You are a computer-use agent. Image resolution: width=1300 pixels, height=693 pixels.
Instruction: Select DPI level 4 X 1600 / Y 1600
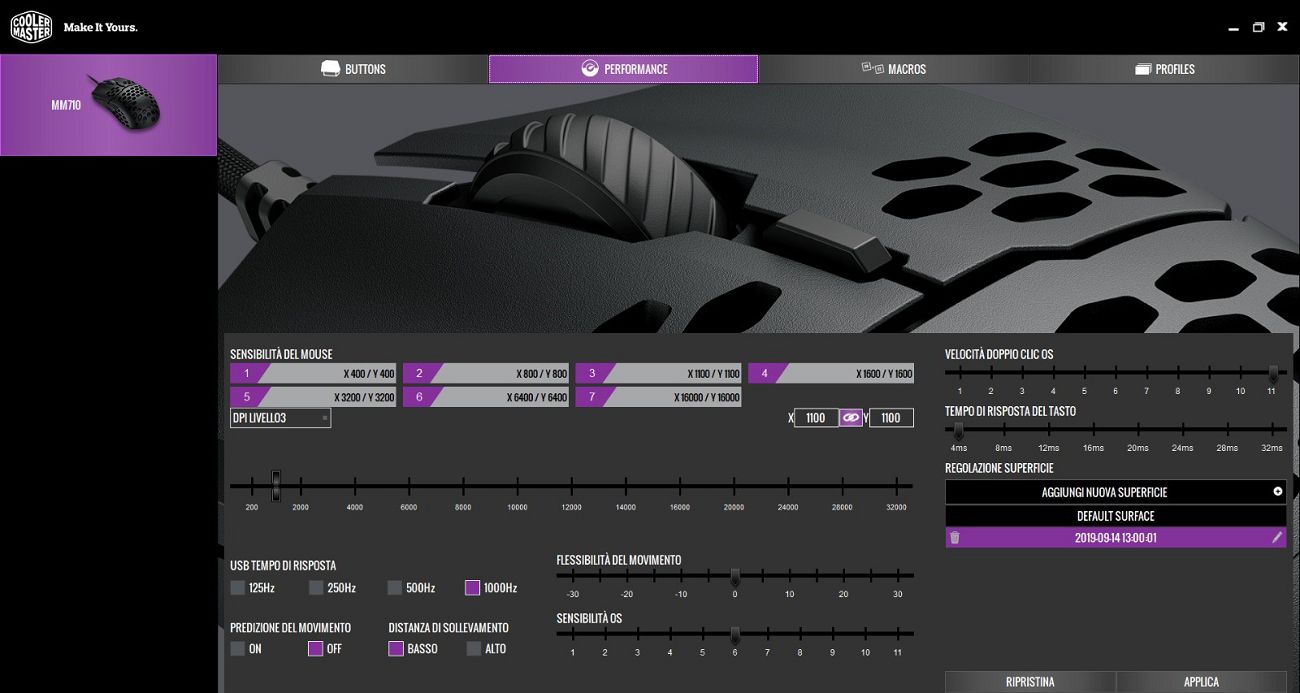coord(831,373)
